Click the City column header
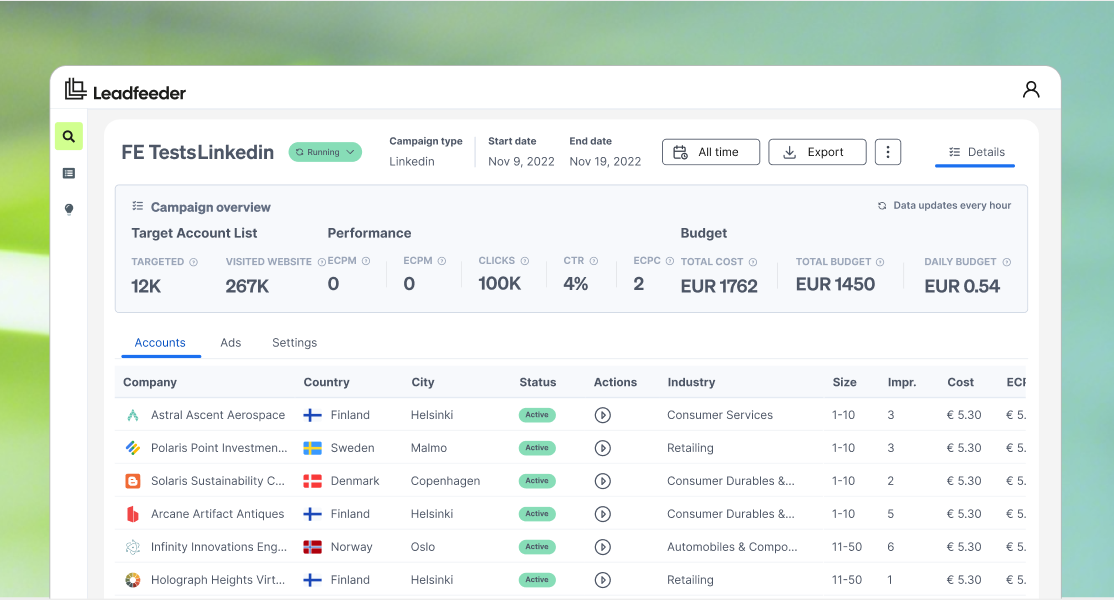This screenshot has height=600, width=1114. 423,382
